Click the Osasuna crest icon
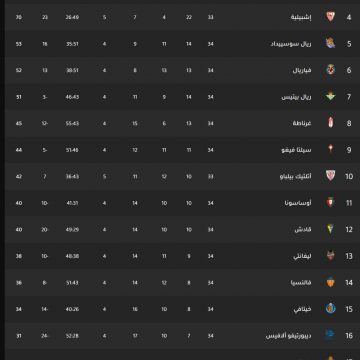This screenshot has height=360, width=360. (x=330, y=203)
